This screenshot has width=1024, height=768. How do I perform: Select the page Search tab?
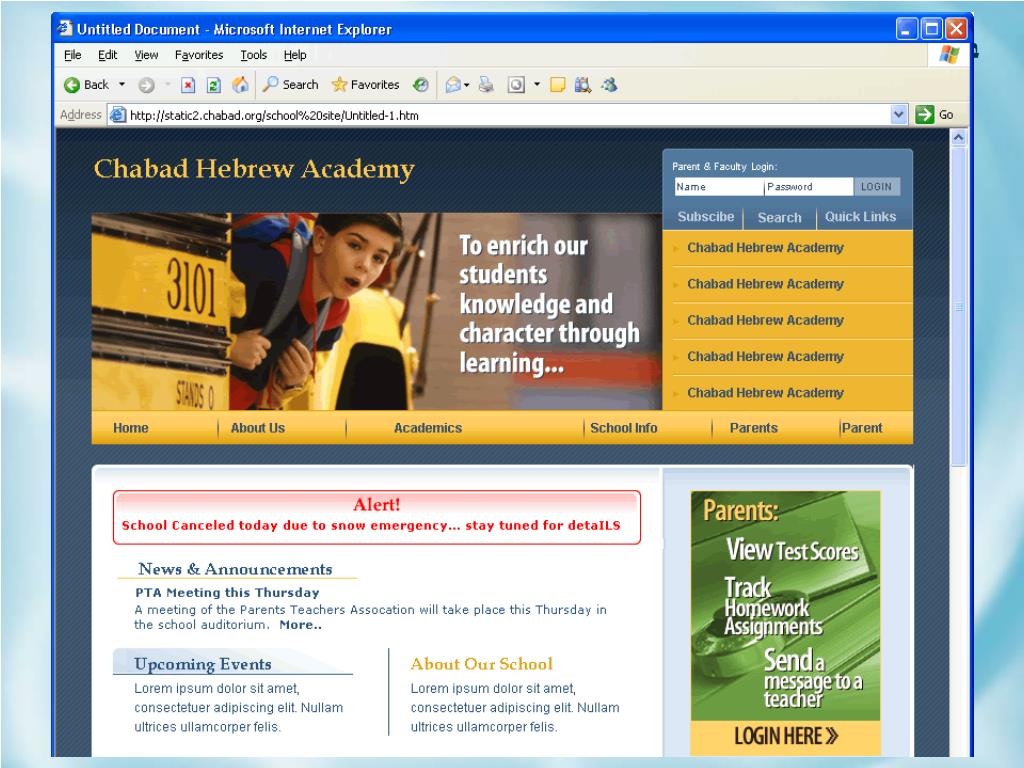779,217
